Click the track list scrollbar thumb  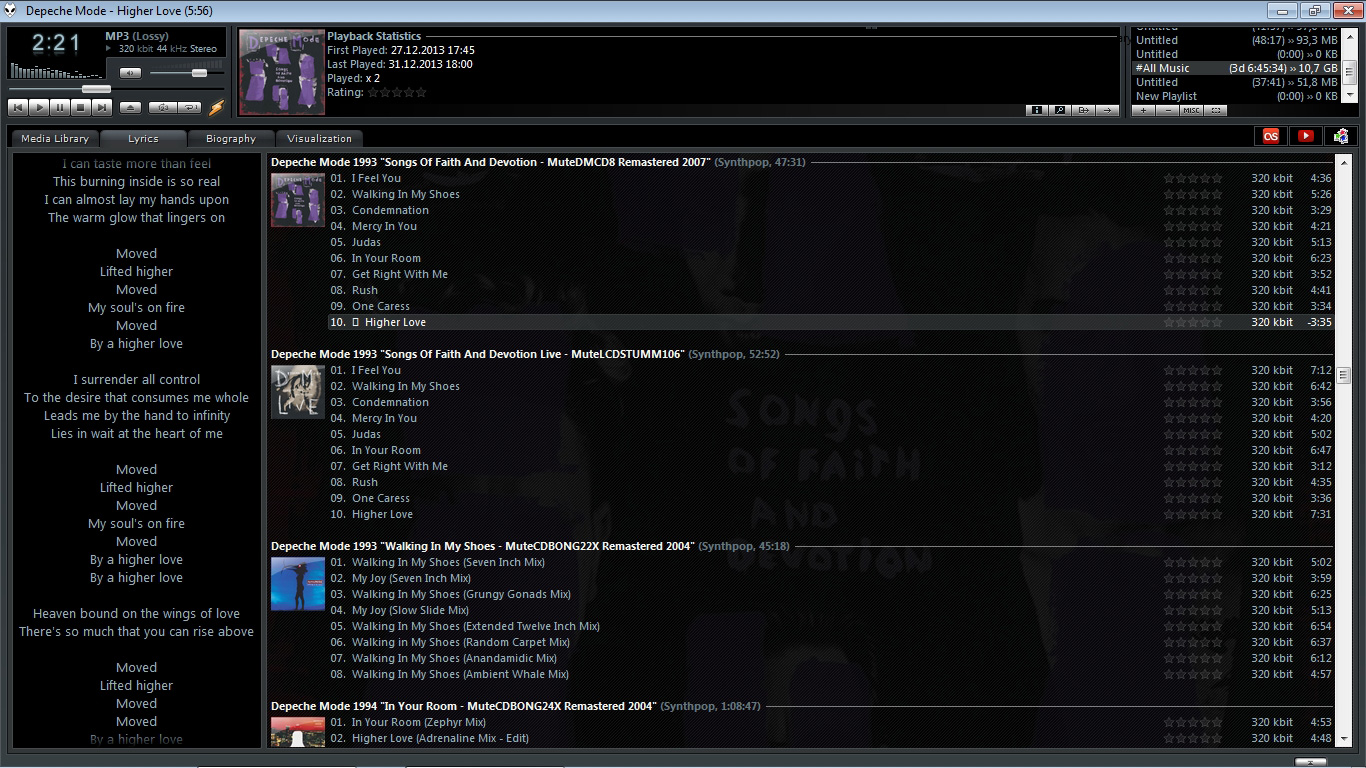tap(1343, 375)
